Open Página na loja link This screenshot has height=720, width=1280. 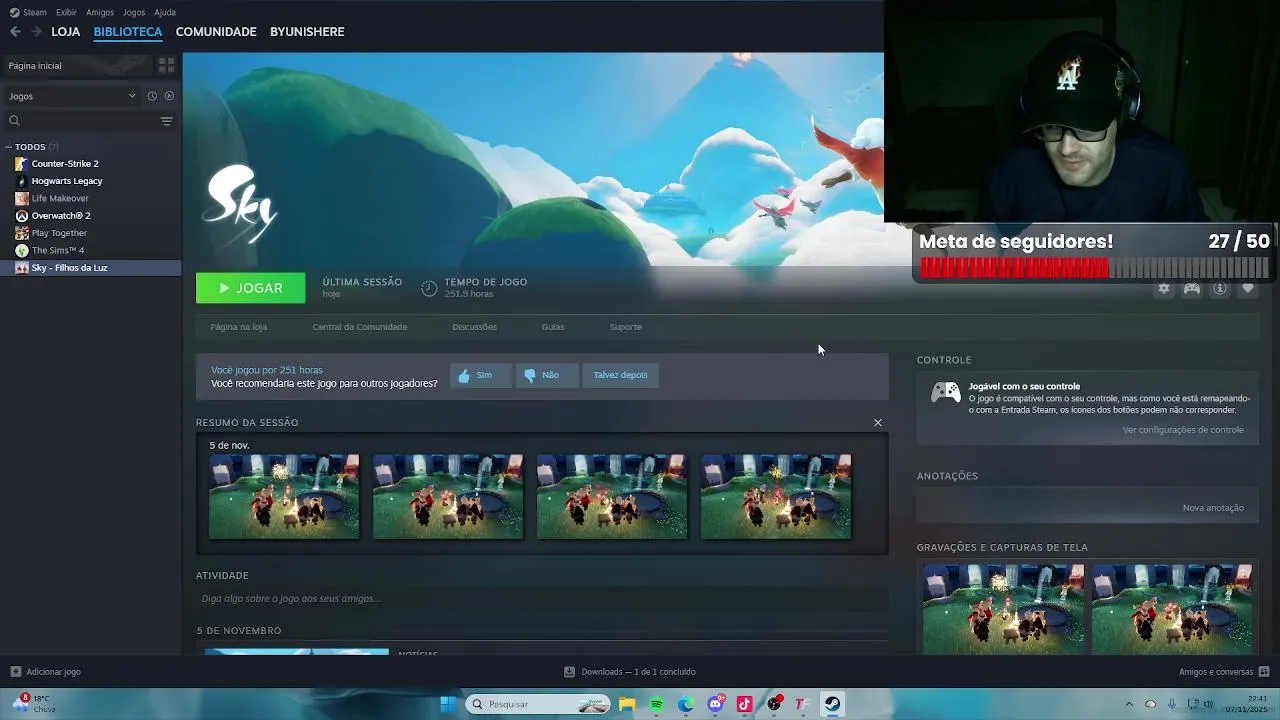pyautogui.click(x=238, y=327)
